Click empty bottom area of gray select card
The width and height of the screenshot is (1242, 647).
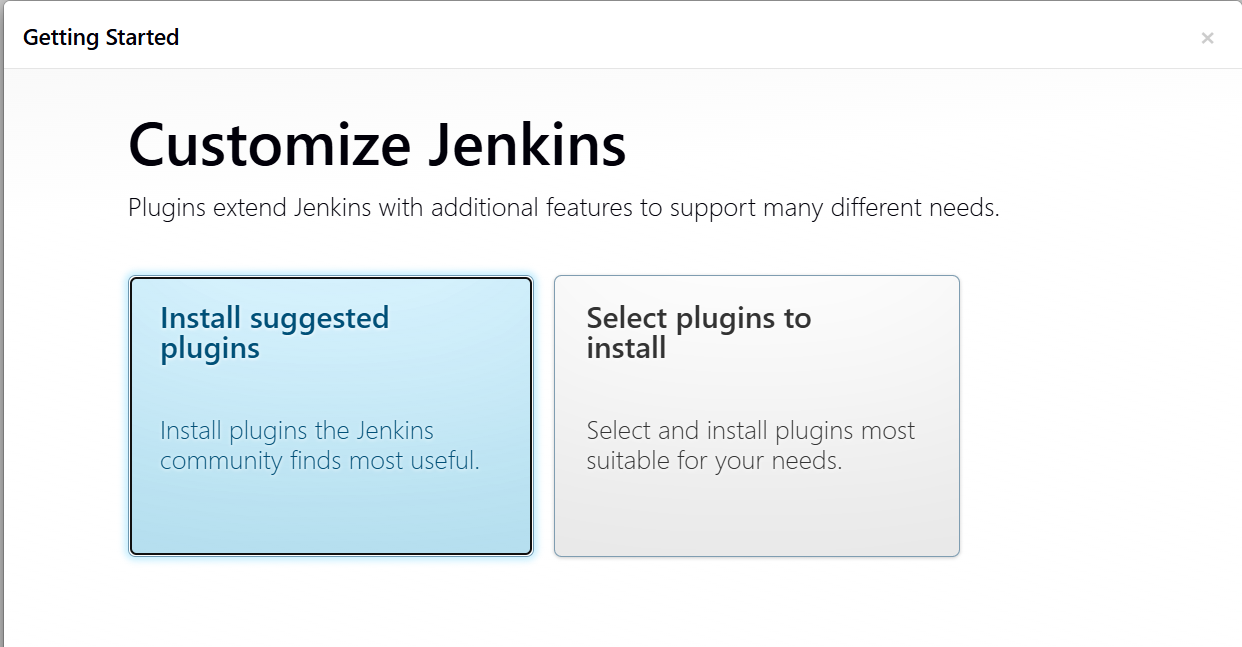(757, 517)
